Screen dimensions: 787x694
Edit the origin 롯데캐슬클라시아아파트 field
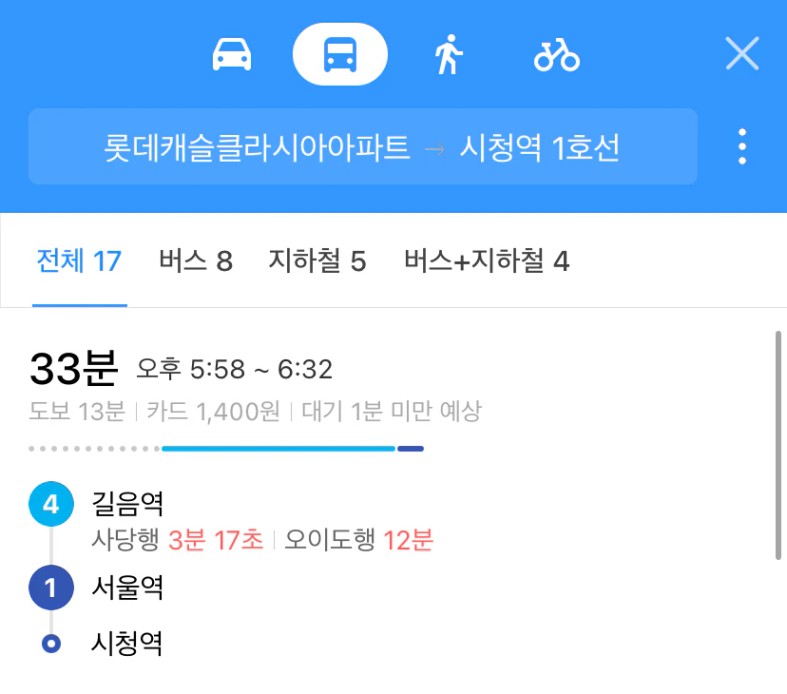pyautogui.click(x=256, y=148)
